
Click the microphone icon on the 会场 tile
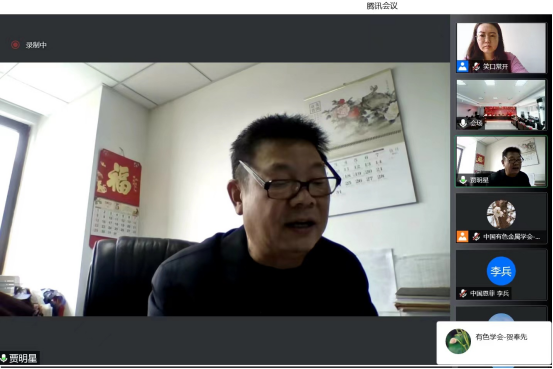[463, 123]
